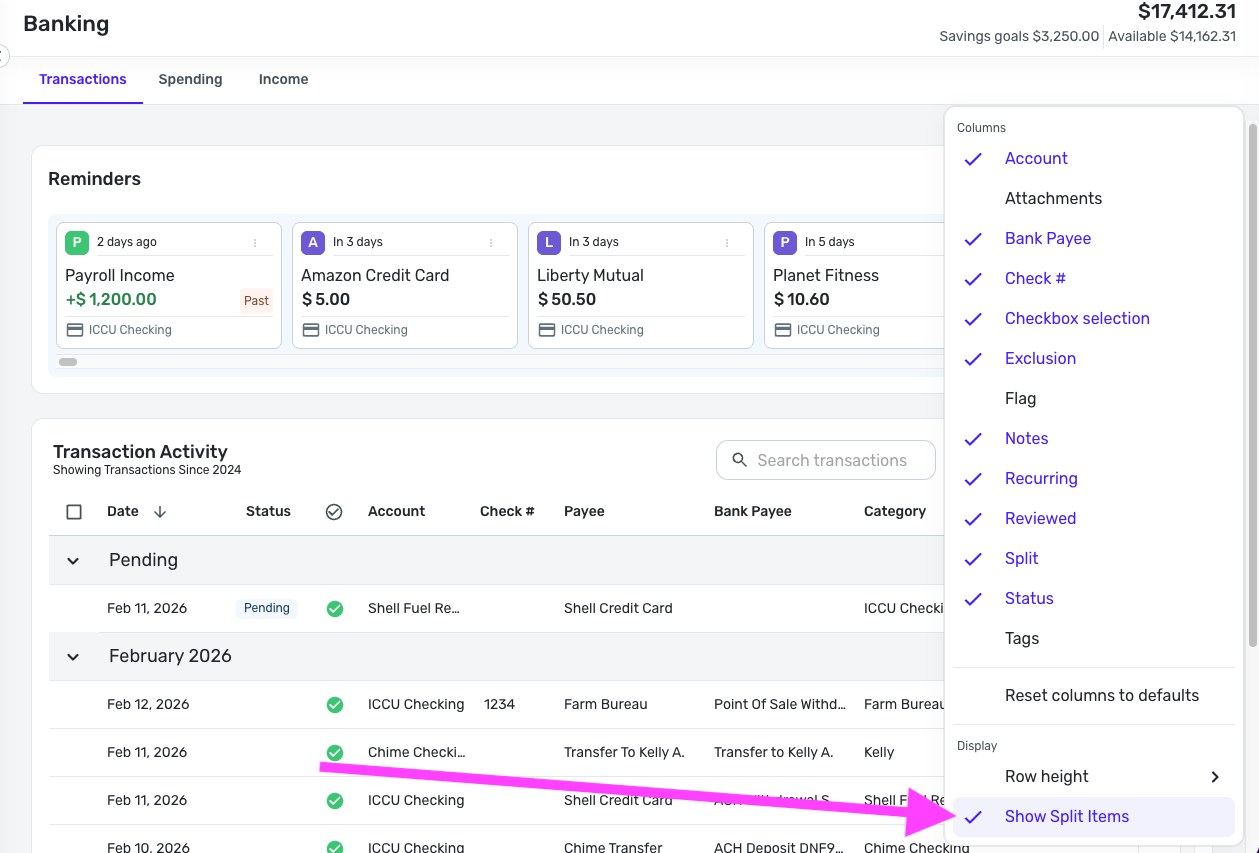Click the Reviewed column header check icon

tap(334, 512)
